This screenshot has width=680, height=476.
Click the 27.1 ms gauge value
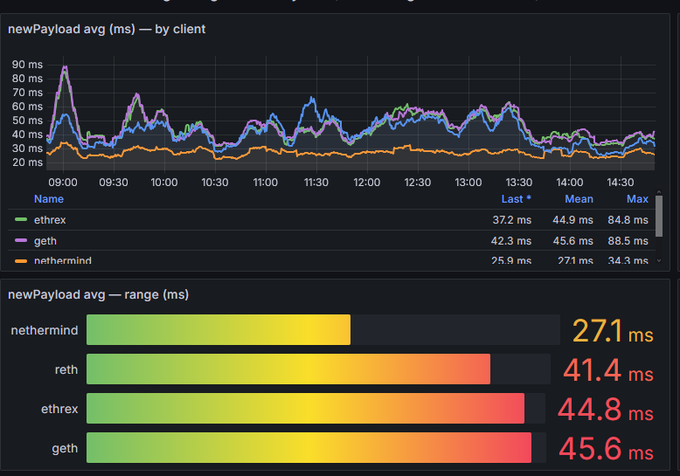tap(612, 331)
